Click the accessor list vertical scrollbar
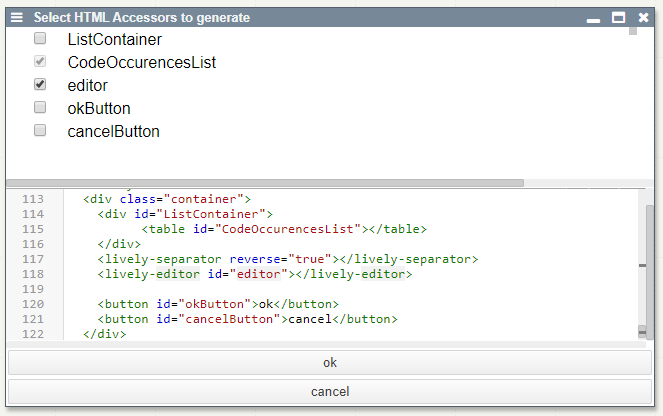Viewport: 663px width, 416px height. [x=633, y=30]
